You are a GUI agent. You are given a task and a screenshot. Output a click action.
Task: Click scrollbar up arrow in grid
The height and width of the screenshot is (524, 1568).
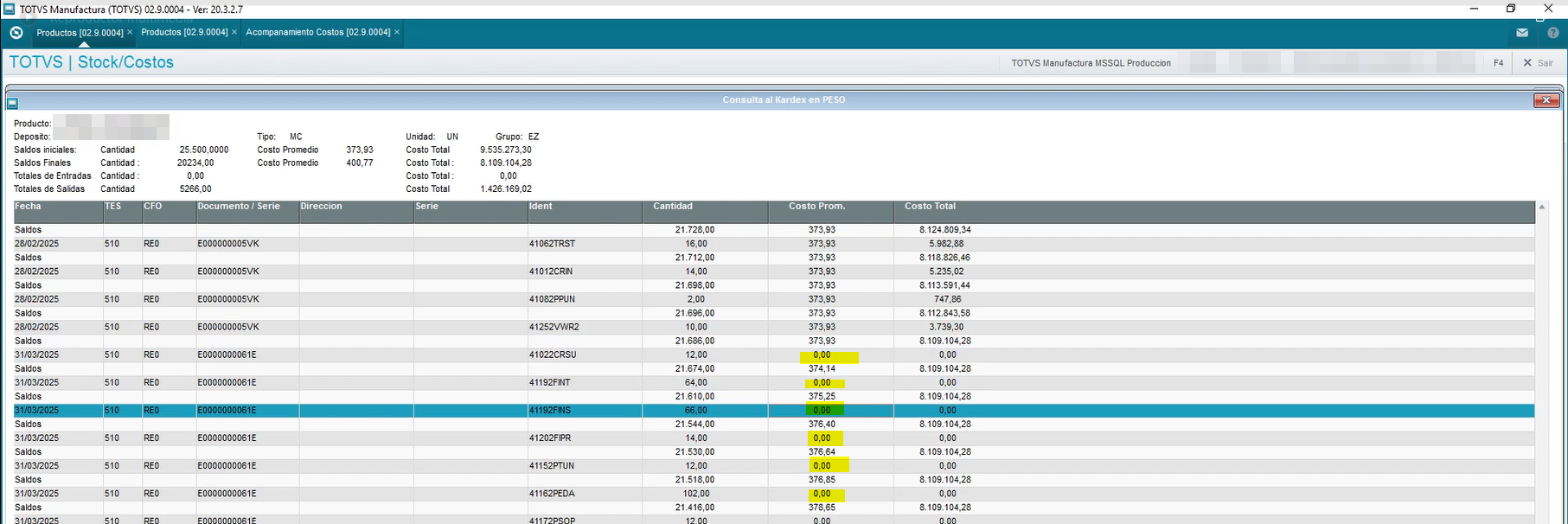(1542, 207)
